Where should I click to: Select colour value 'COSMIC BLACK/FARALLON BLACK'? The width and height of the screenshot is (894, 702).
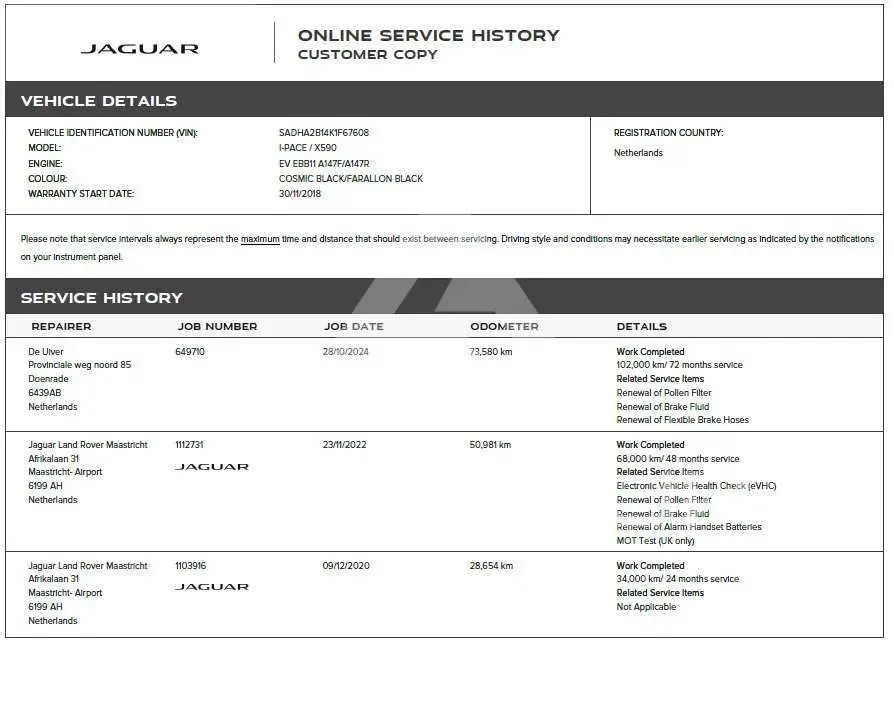tap(351, 178)
